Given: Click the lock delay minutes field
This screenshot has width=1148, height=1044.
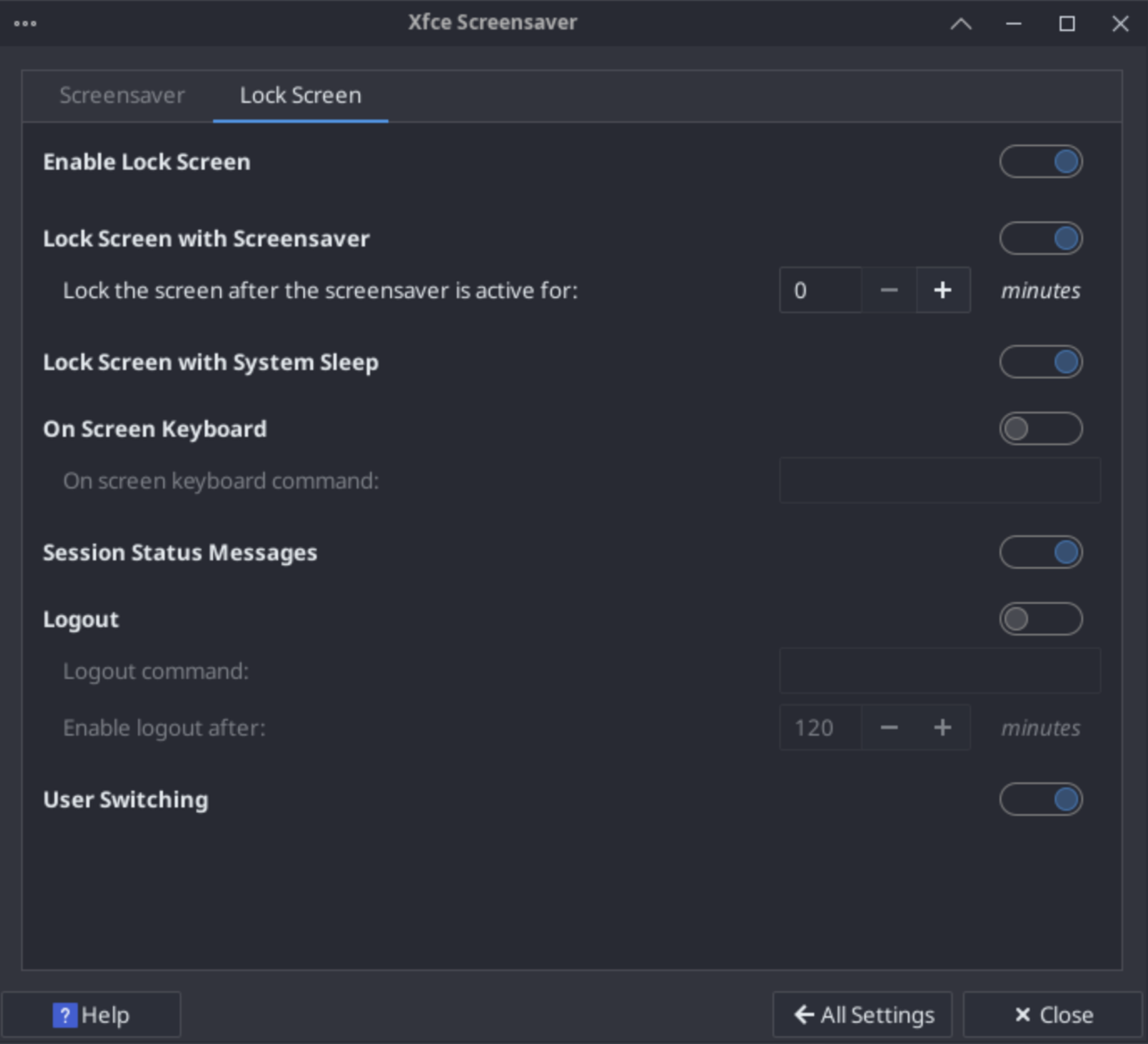Looking at the screenshot, I should [x=820, y=290].
